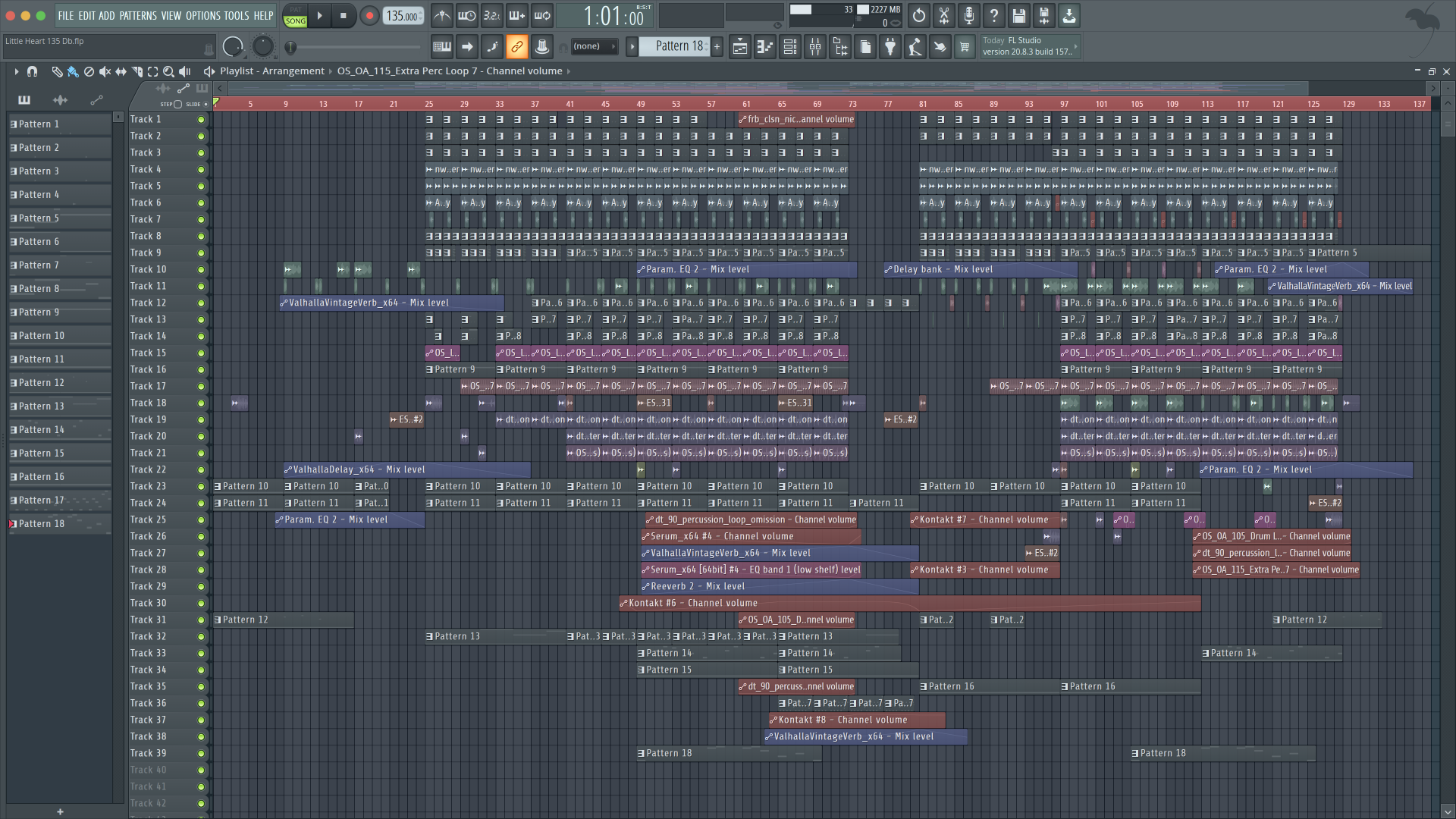Add a new pattern with the plus button

(717, 46)
